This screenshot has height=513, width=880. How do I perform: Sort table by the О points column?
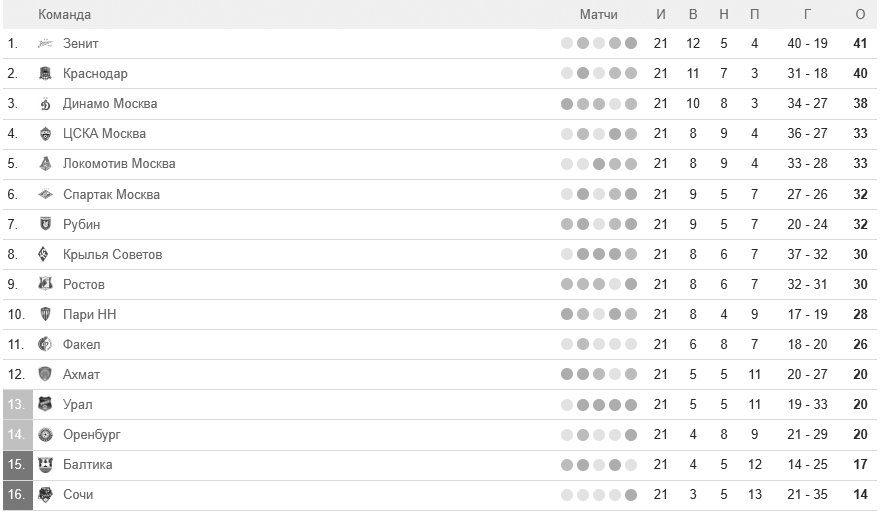click(860, 15)
